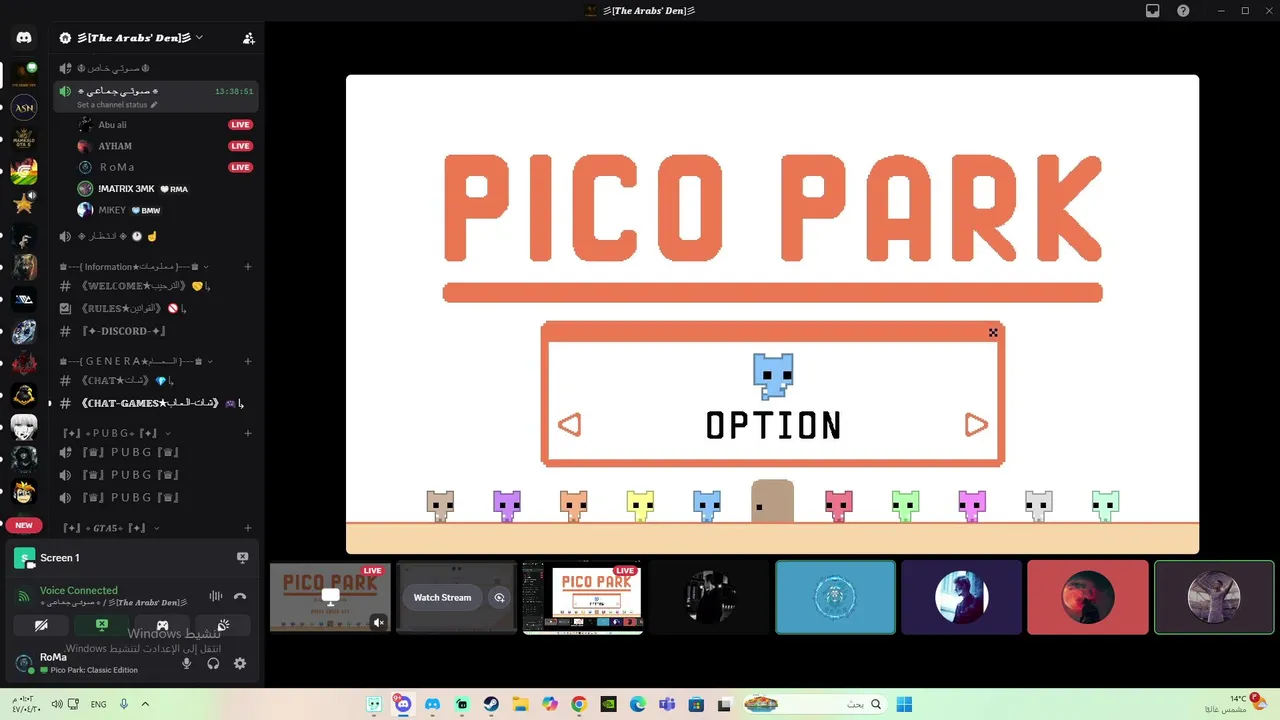Open Discord home direct messages icon
1280x720 pixels.
(24, 38)
